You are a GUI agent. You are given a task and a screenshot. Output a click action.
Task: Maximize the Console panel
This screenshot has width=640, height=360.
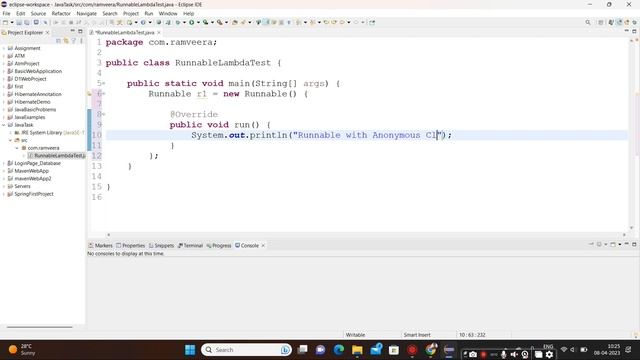634,244
